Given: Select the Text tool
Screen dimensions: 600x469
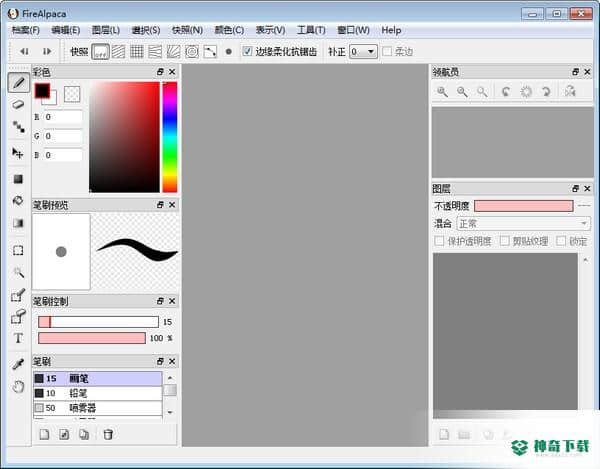Looking at the screenshot, I should (x=18, y=338).
